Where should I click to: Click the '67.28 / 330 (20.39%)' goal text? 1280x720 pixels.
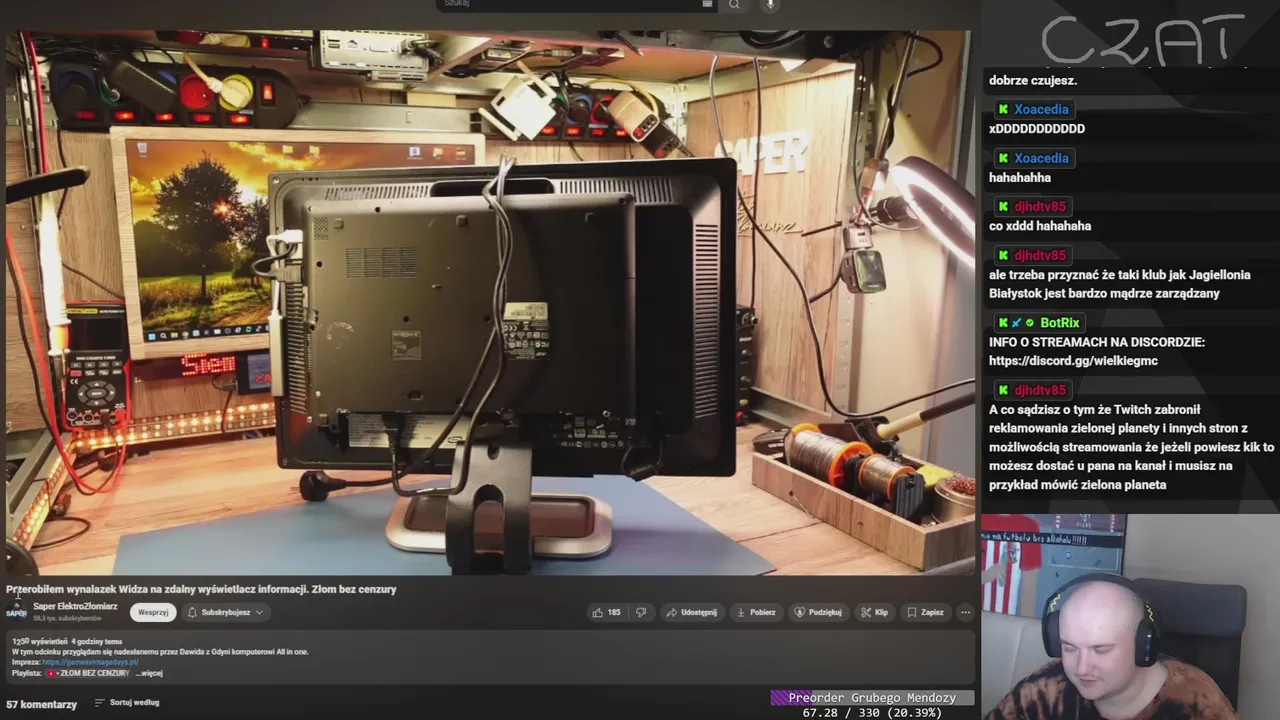click(872, 713)
